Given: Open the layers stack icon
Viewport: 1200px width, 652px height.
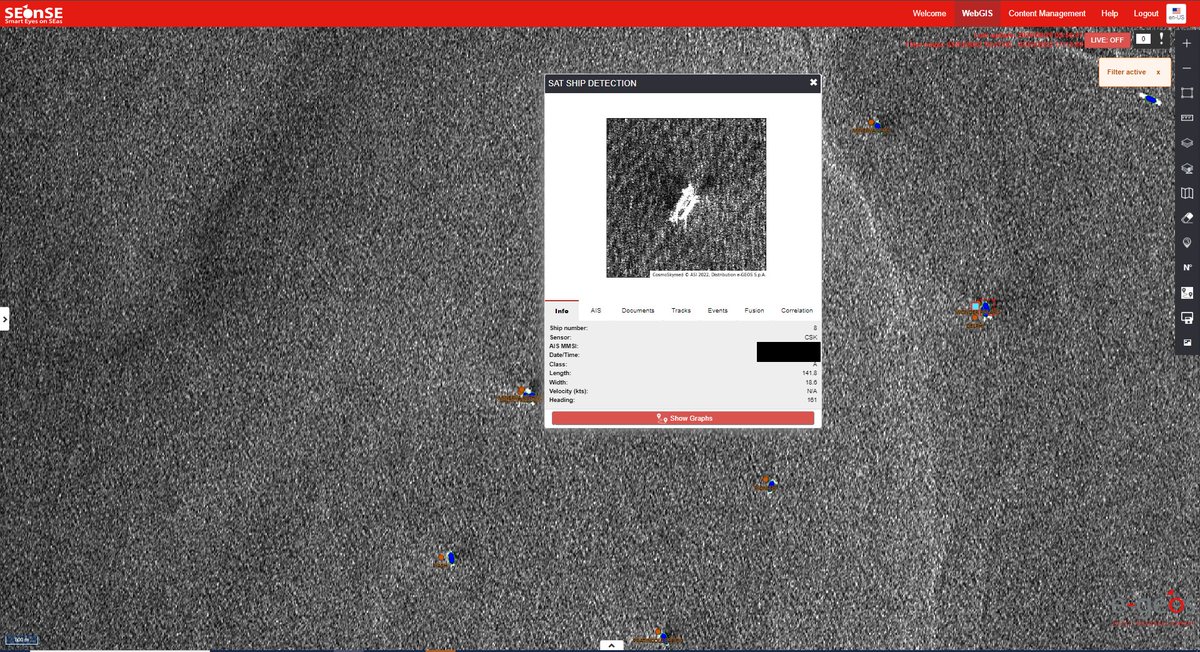Looking at the screenshot, I should tap(1187, 143).
